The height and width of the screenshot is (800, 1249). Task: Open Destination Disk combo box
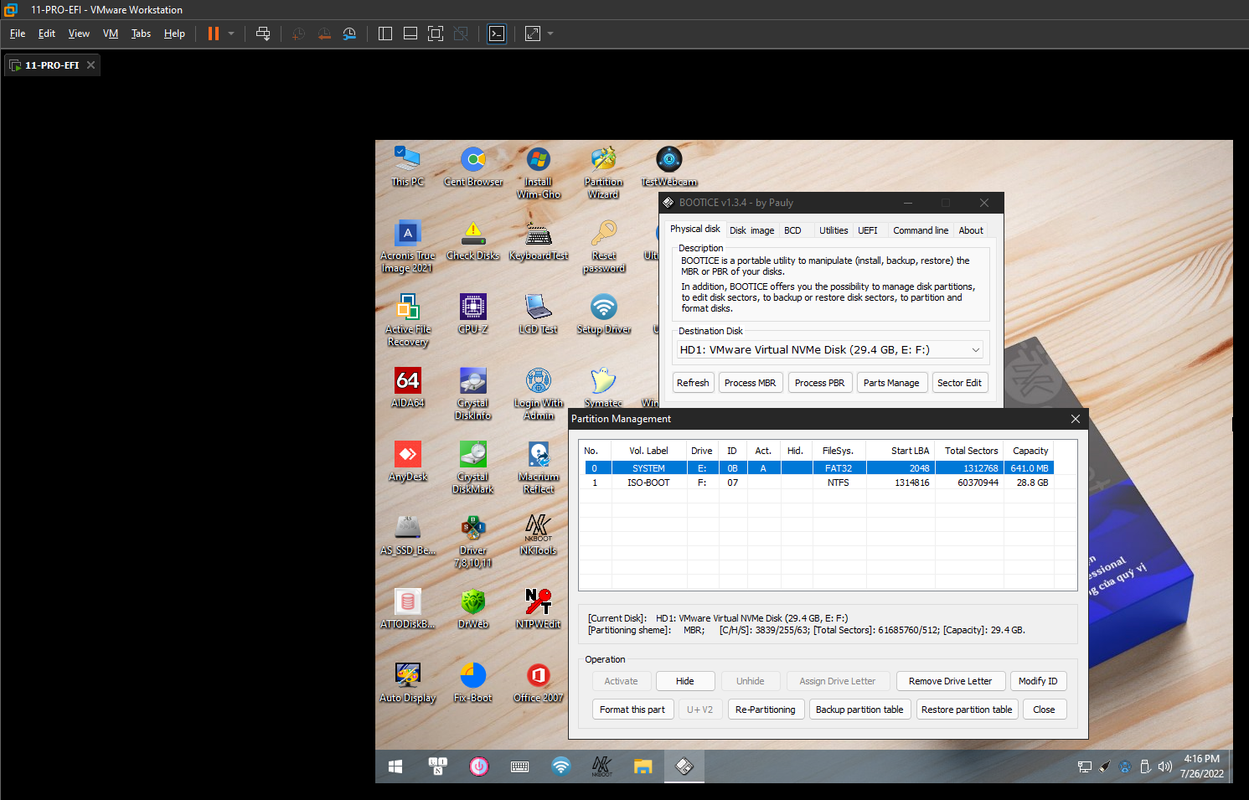tap(830, 350)
